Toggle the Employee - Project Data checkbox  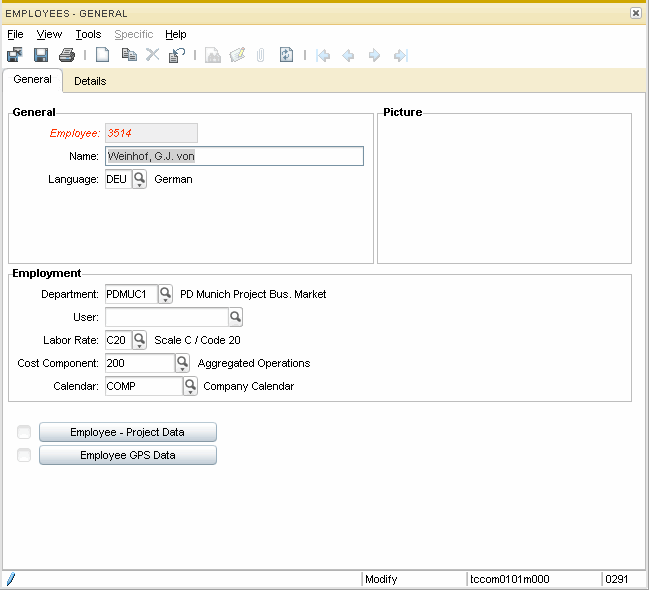(x=24, y=432)
